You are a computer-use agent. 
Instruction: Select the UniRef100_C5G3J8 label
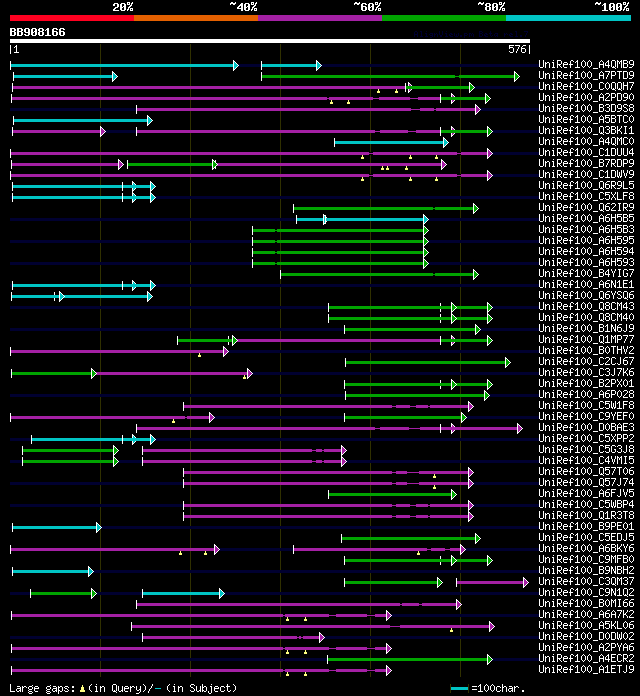coord(586,449)
